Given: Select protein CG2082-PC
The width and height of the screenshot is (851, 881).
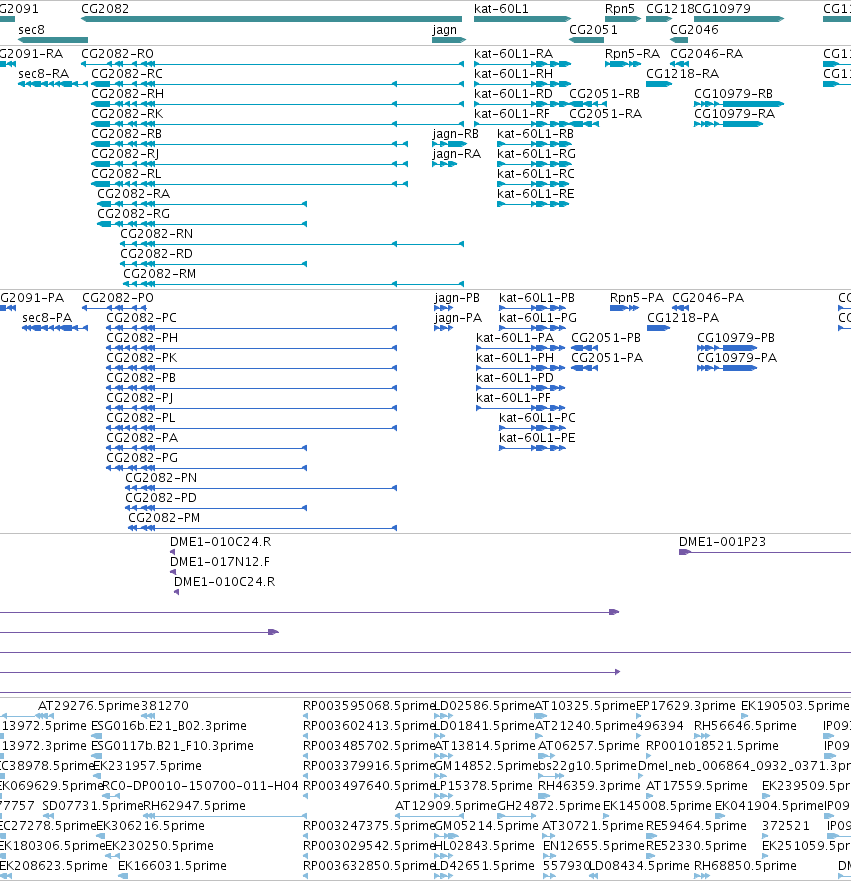Looking at the screenshot, I should click(x=252, y=328).
